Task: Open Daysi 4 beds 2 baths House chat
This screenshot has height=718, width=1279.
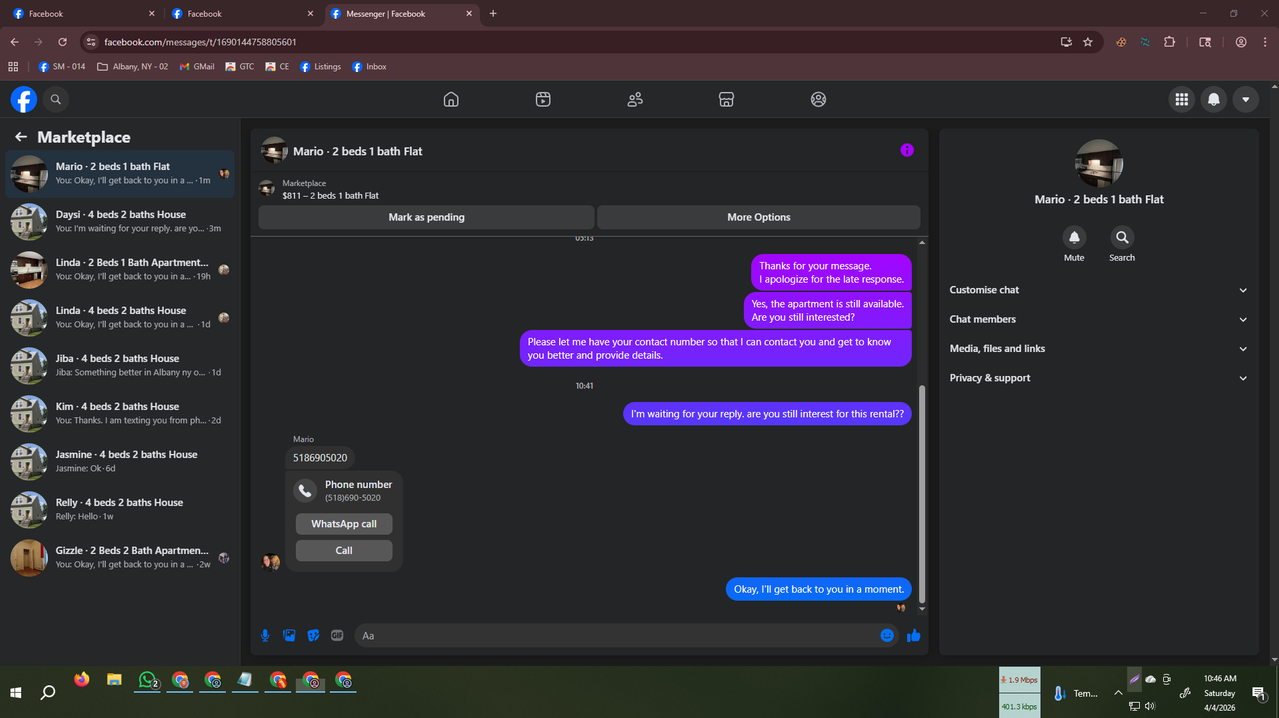Action: pos(120,222)
